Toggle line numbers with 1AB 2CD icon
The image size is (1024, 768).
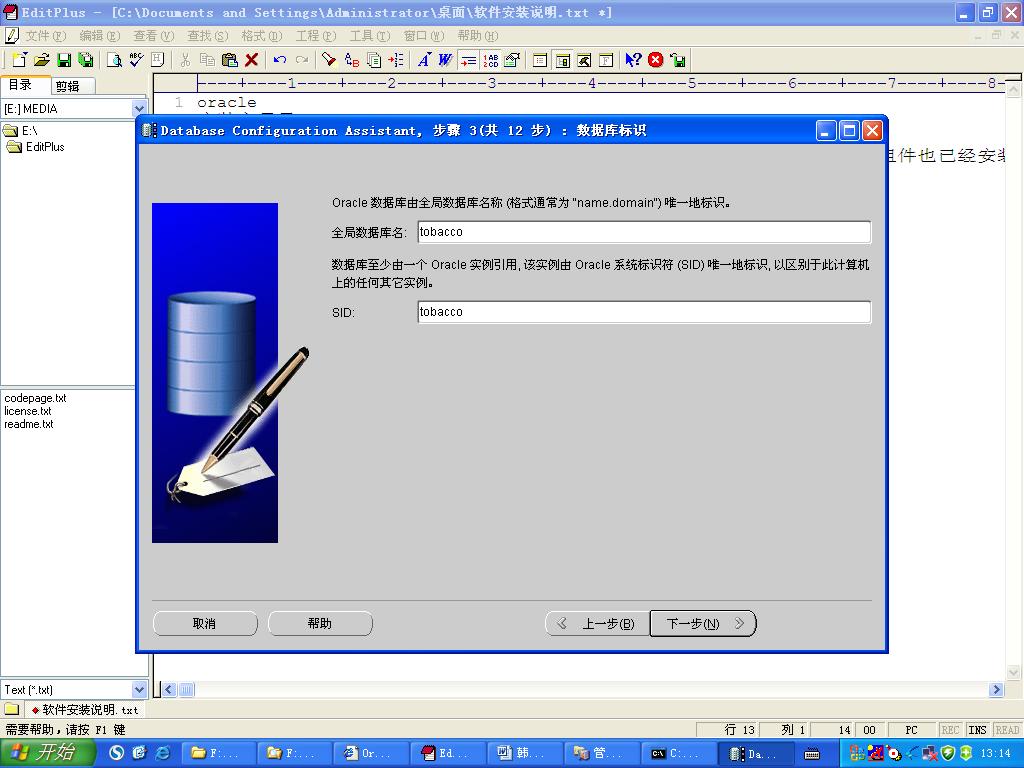click(x=491, y=60)
